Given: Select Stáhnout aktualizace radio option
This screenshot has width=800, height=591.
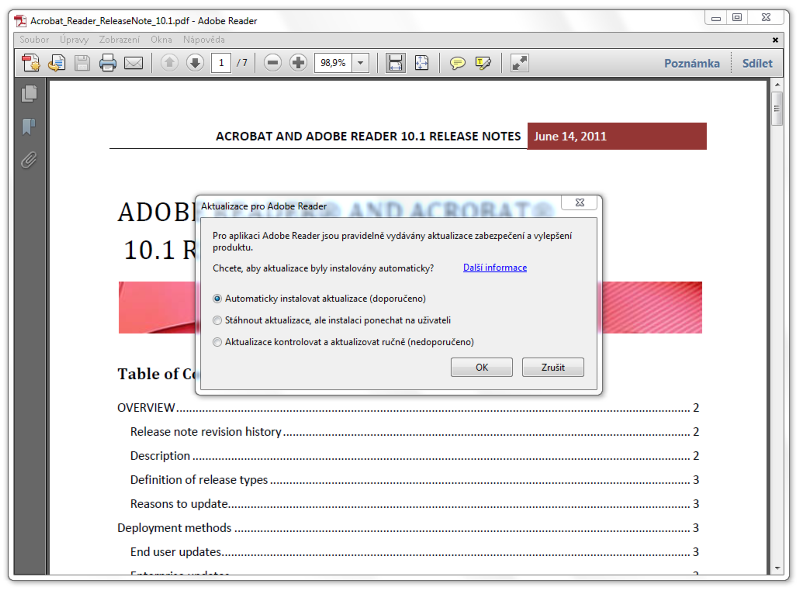Looking at the screenshot, I should click(217, 320).
